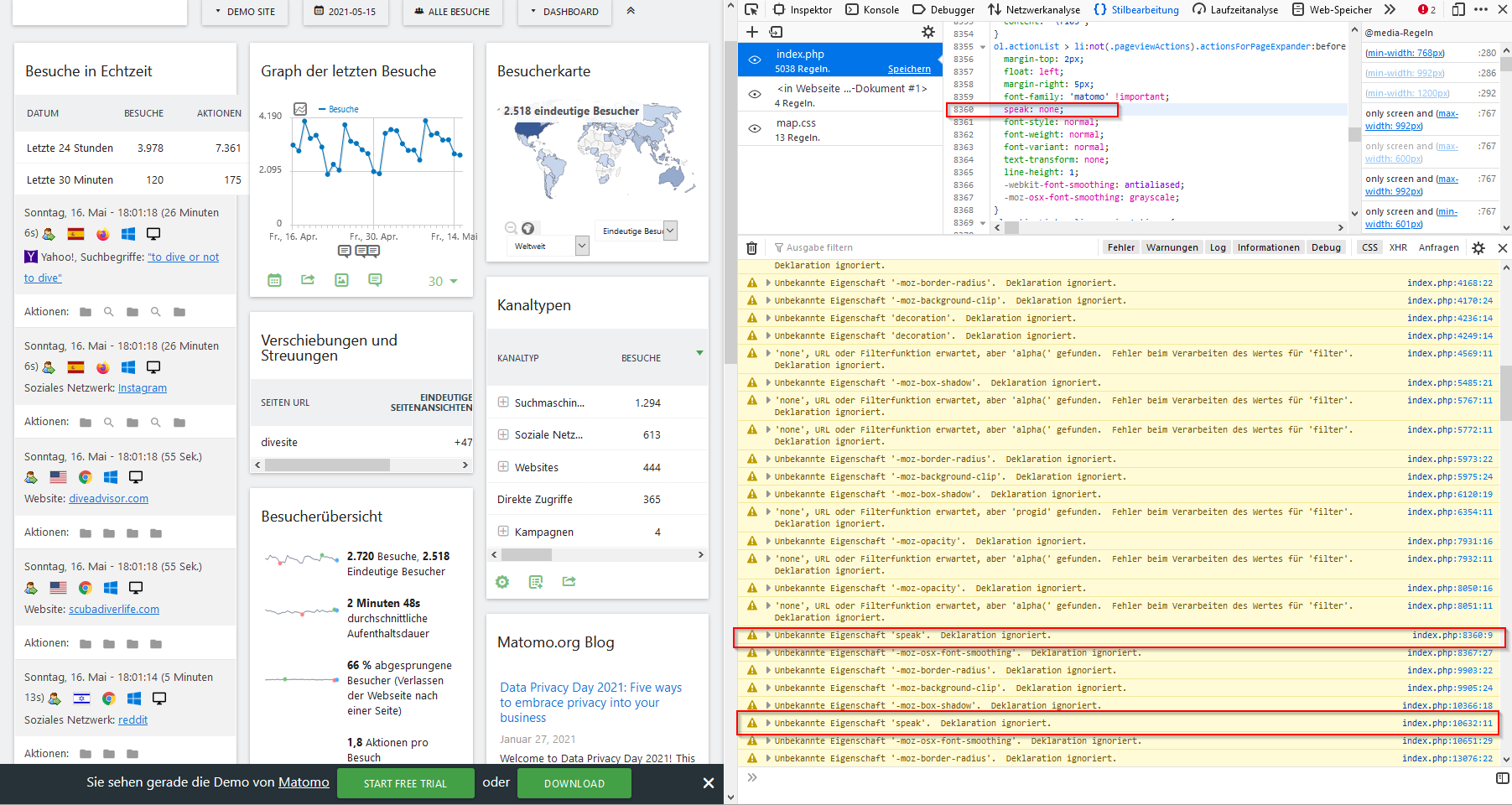Viewport: 1512px width, 805px height.
Task: Open annotations icon in the visits graph footer
Action: point(375,280)
